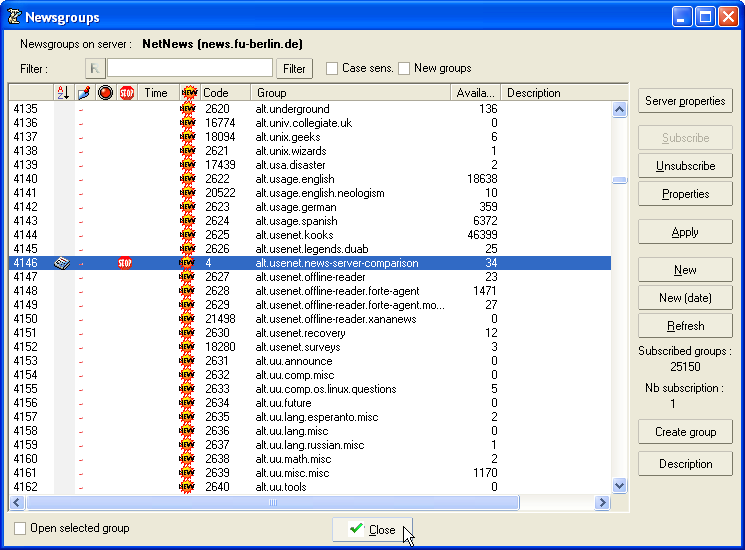This screenshot has width=745, height=550.
Task: Click the sort order A-Z column header icon
Action: coord(62,93)
